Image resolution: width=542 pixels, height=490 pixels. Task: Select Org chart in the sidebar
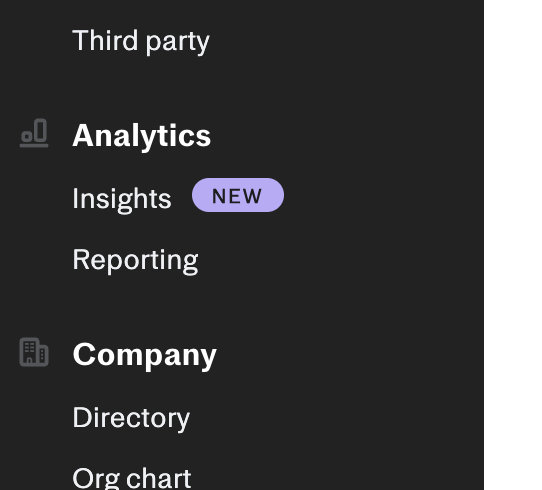pyautogui.click(x=132, y=478)
